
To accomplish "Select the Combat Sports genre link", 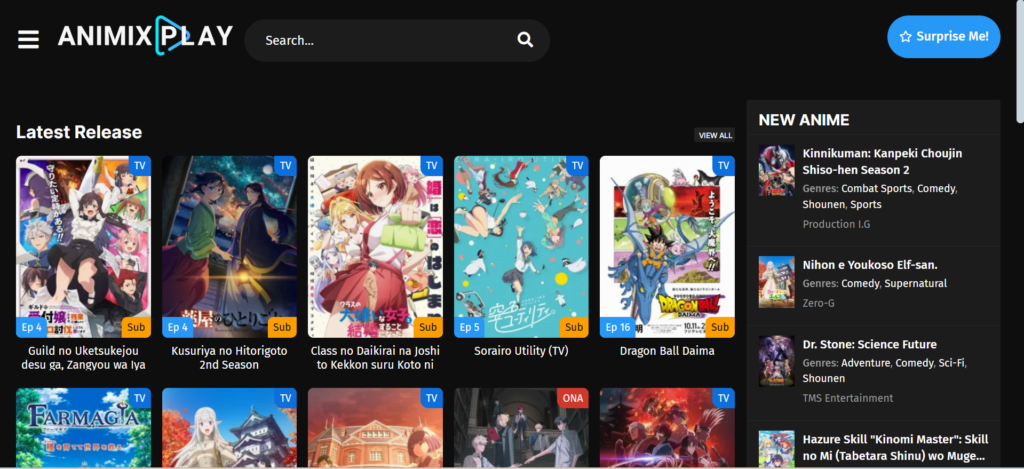I will coord(876,188).
